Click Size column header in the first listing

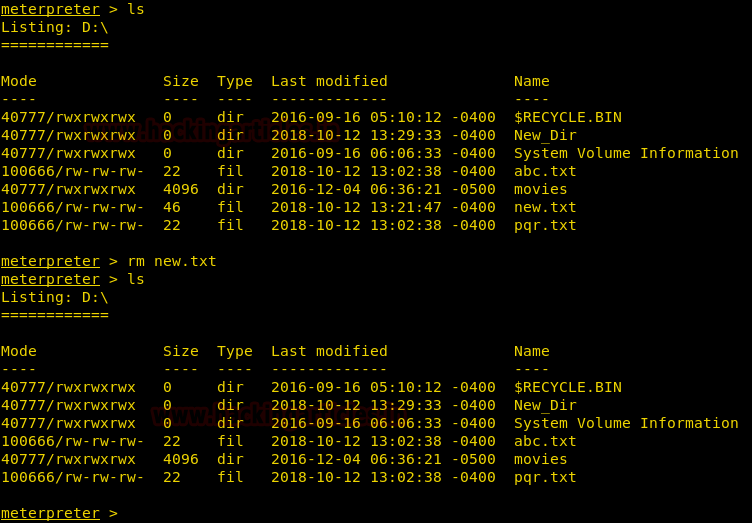pos(181,81)
